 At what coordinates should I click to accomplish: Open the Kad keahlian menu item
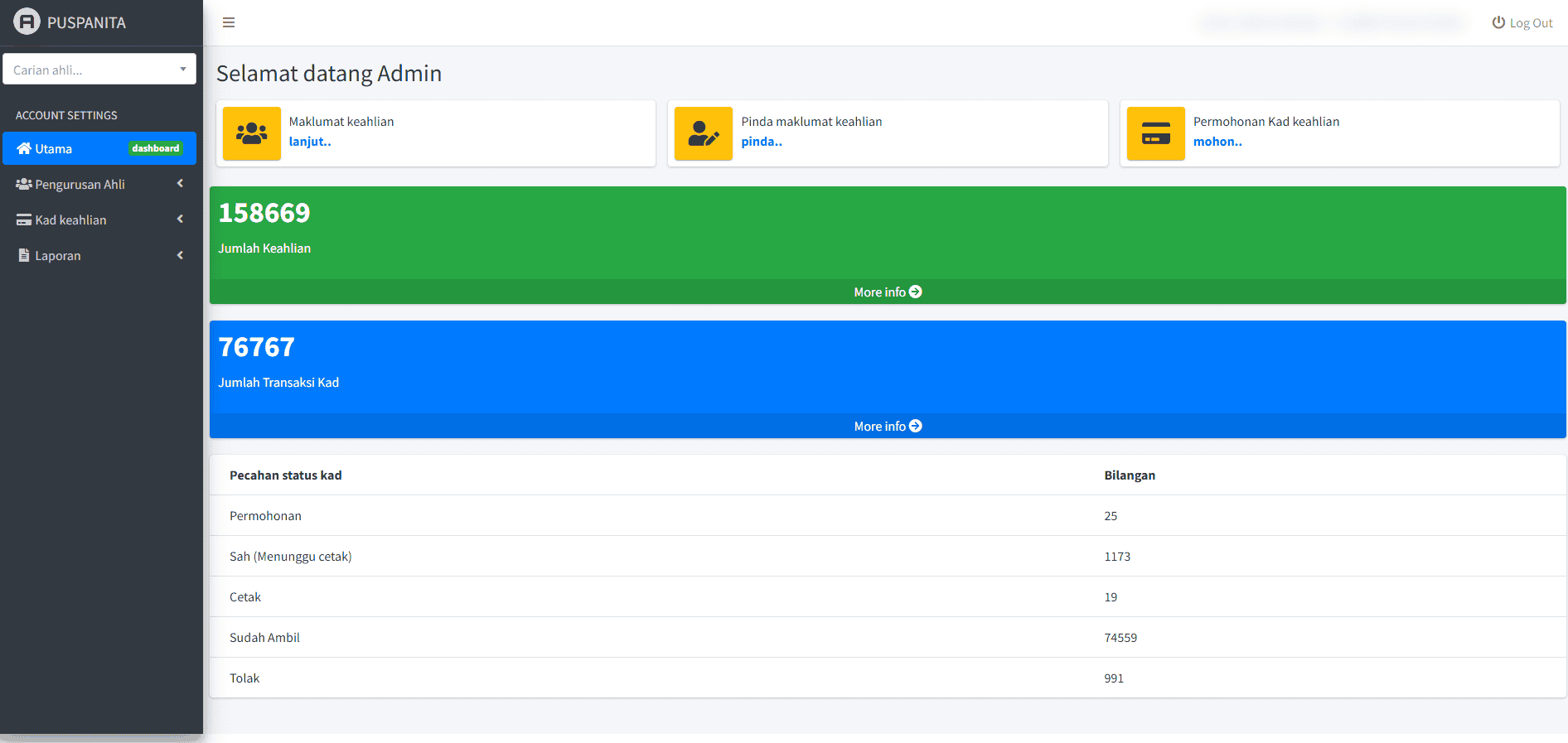point(99,220)
